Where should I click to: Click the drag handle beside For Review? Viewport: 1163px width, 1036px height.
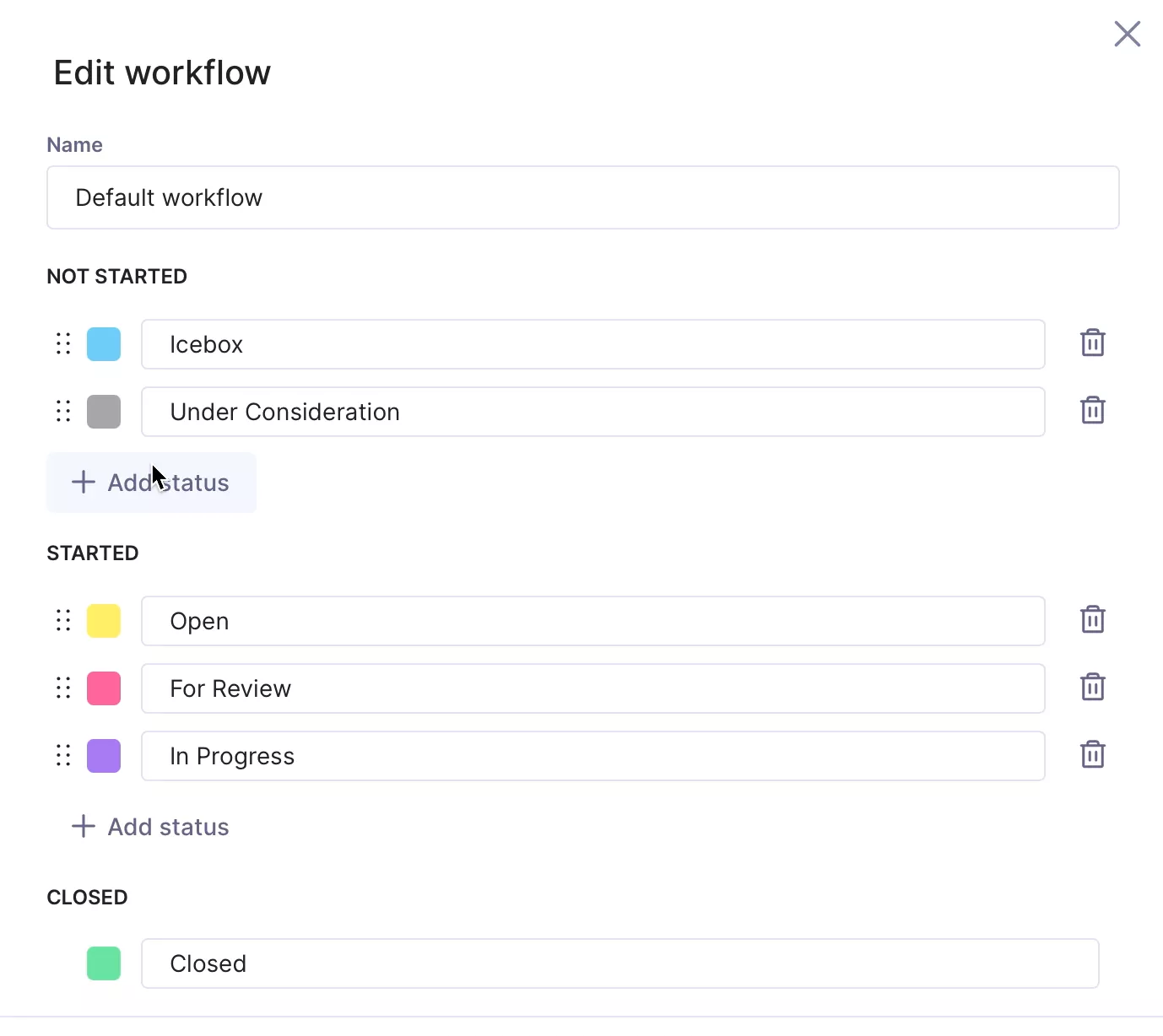[x=63, y=688]
